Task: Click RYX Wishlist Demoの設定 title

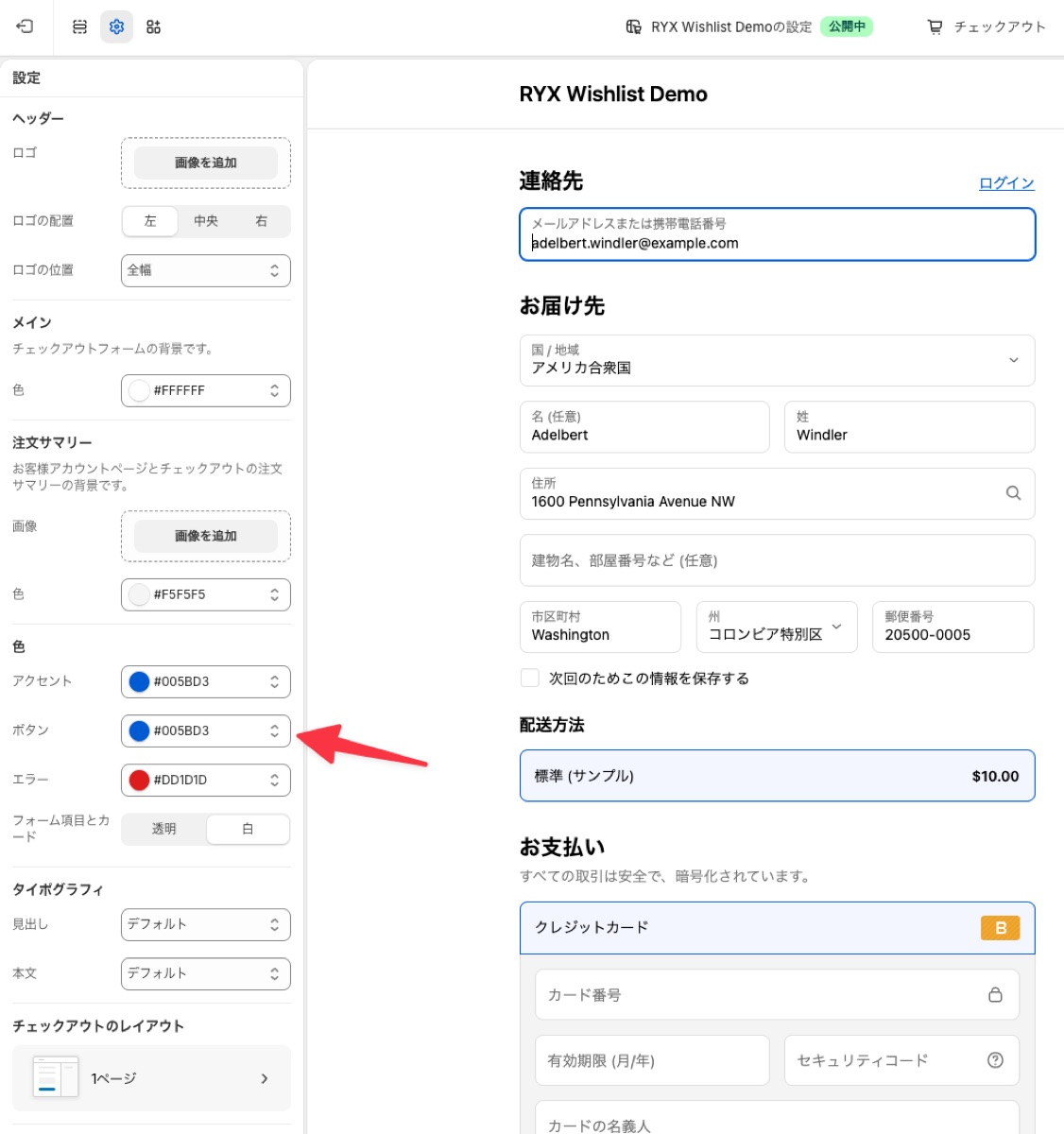Action: [x=731, y=26]
